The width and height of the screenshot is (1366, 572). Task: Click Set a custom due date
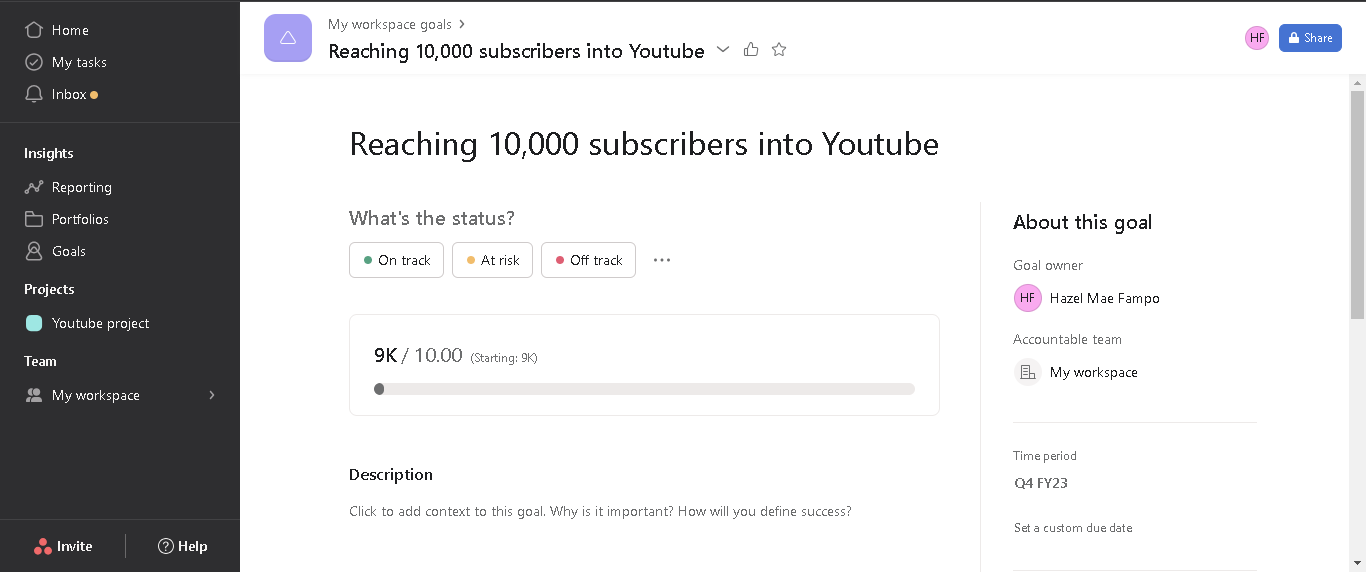tap(1073, 527)
